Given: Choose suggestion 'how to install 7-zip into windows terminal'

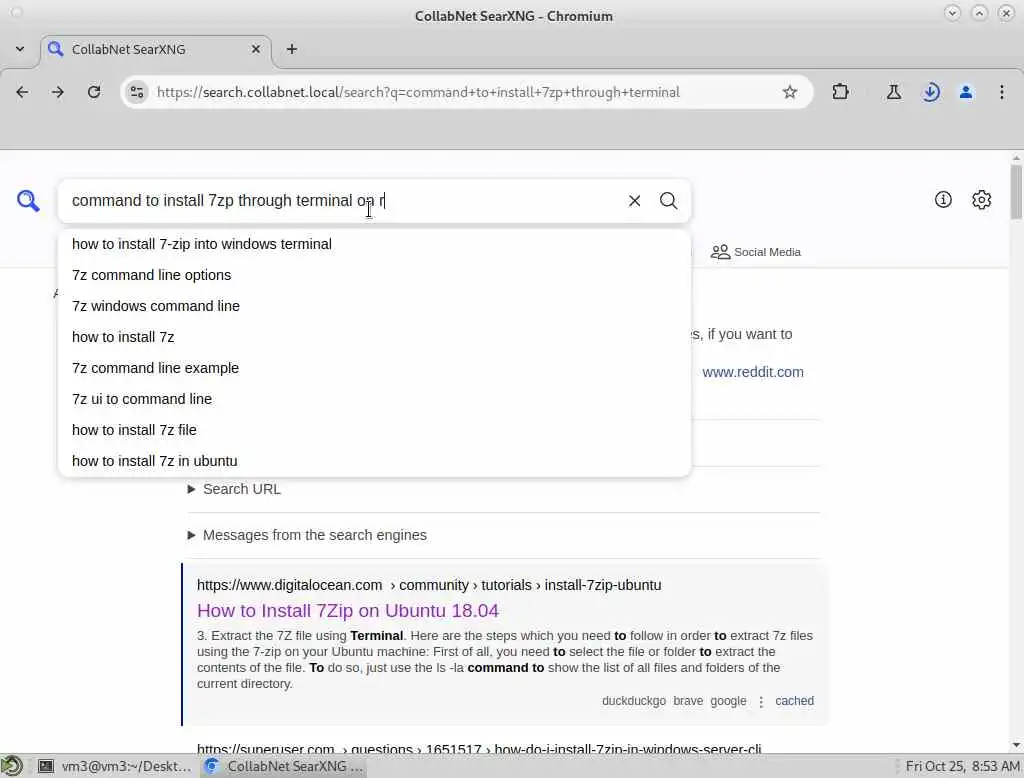Looking at the screenshot, I should 374,244.
